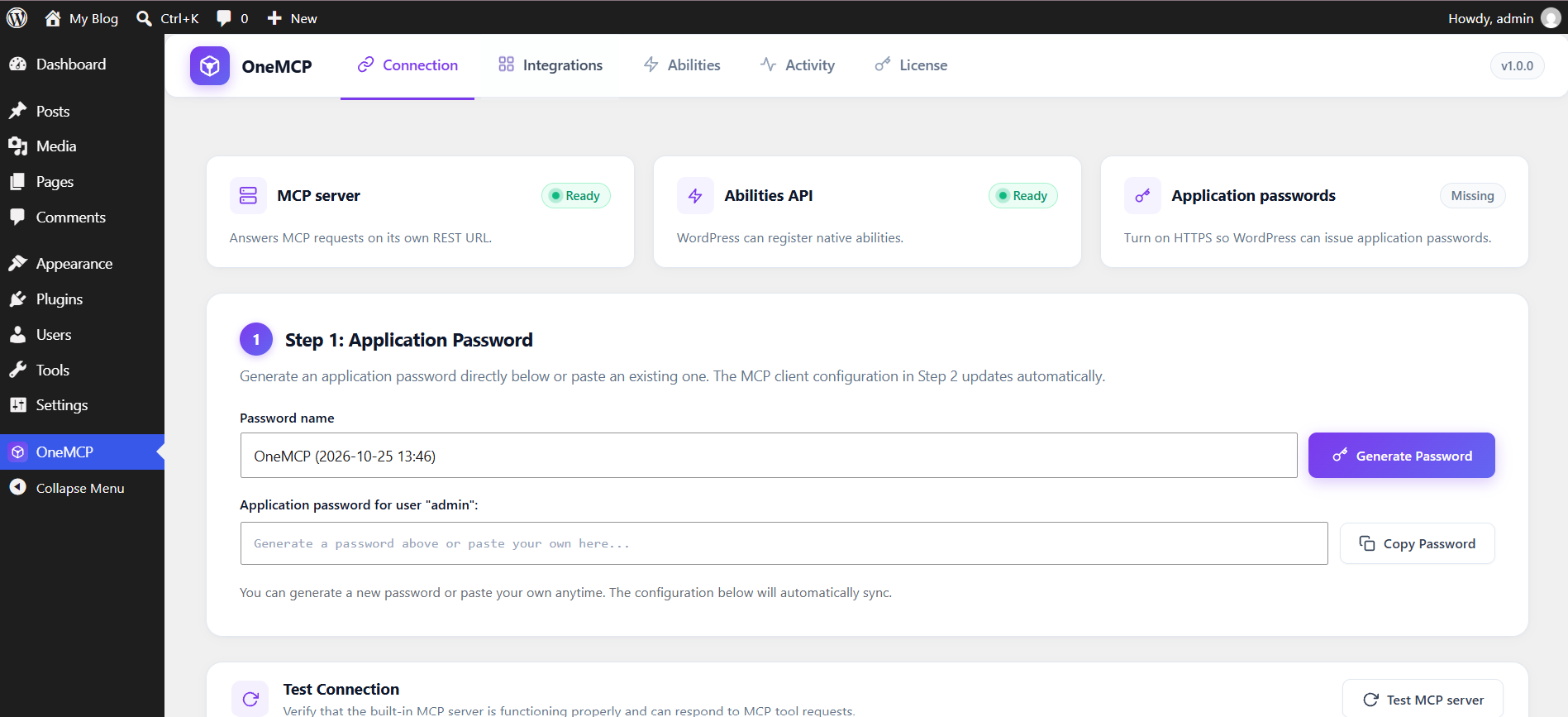Viewport: 1568px width, 717px height.
Task: Click the purple OneMCP cube logo
Action: 210,65
